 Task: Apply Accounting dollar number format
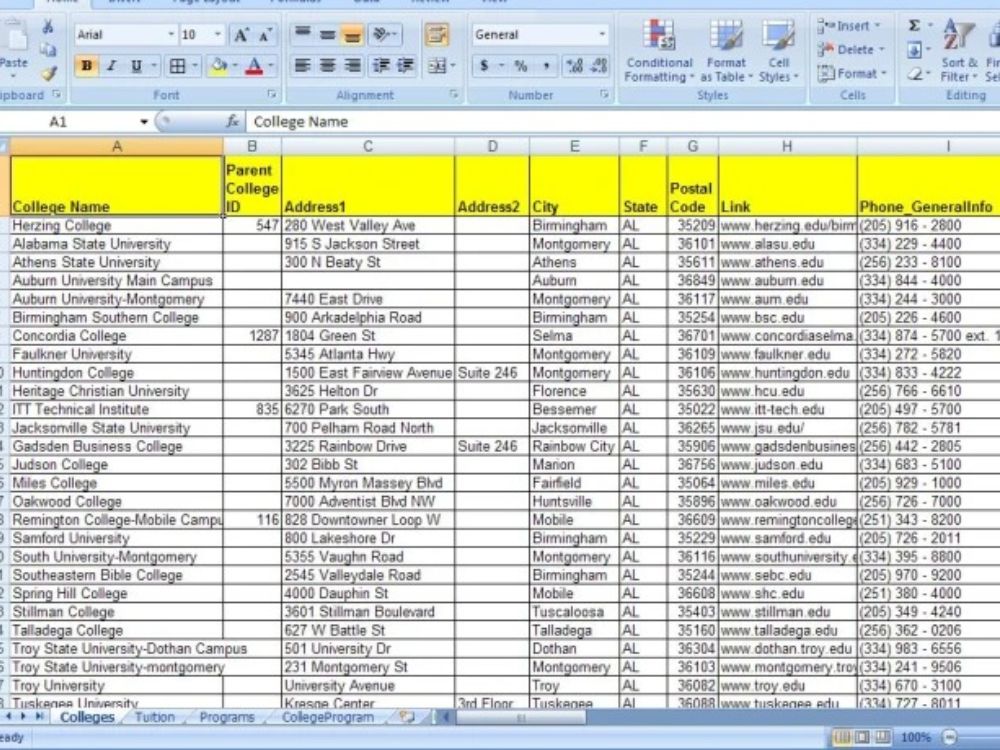coord(484,65)
